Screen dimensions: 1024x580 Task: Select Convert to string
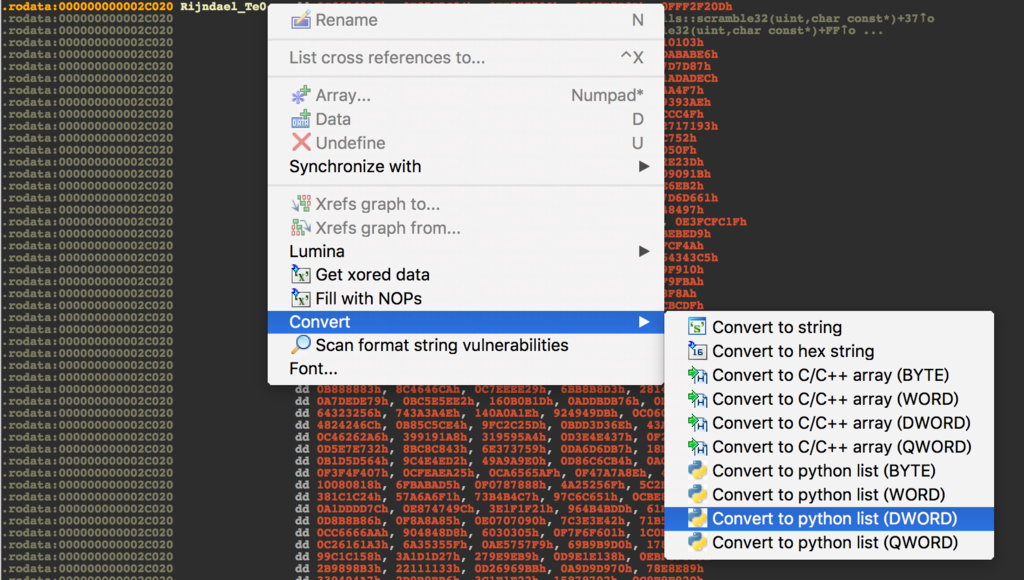tap(829, 327)
